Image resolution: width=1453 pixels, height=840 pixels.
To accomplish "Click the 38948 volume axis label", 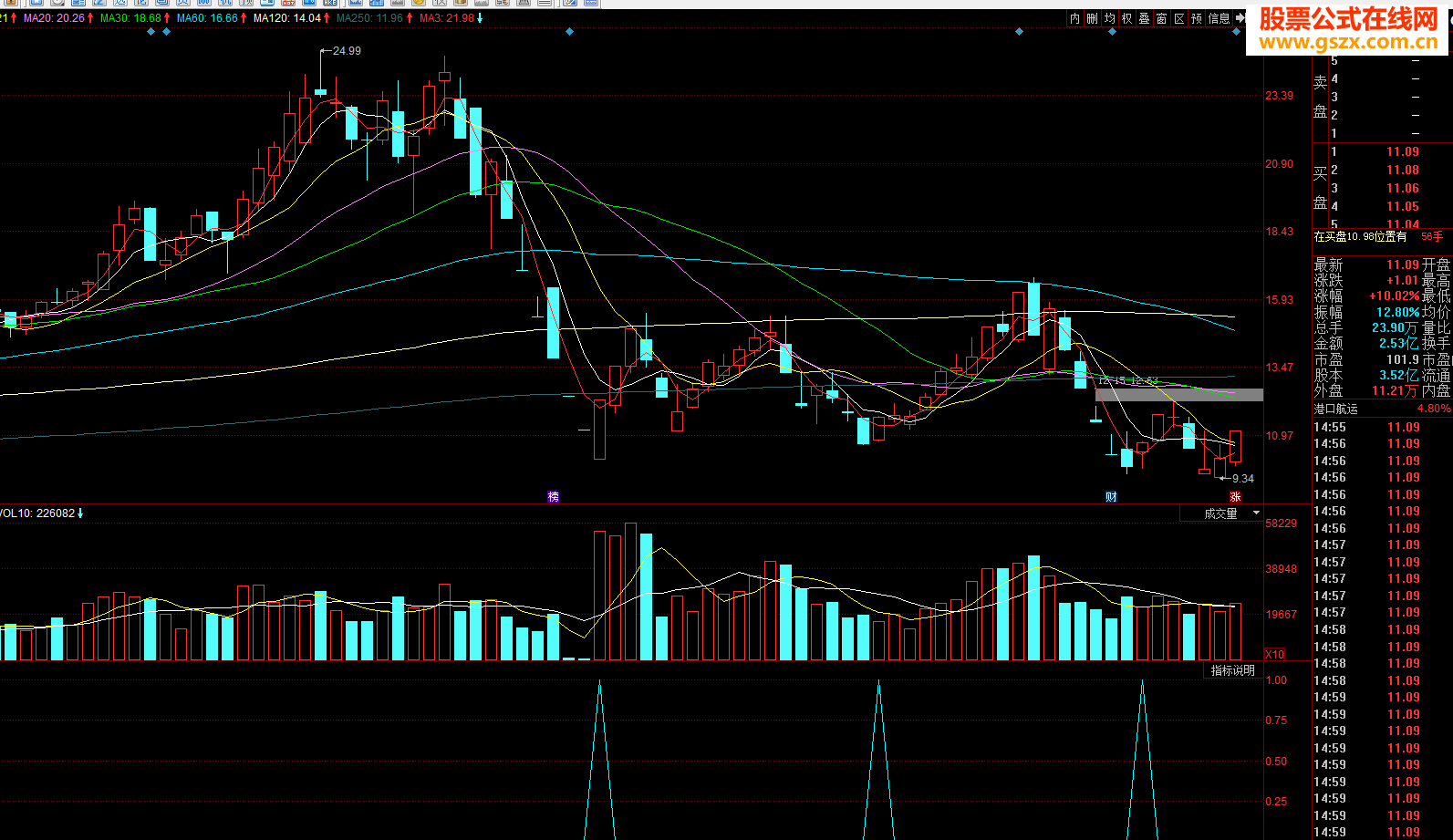I will pos(1281,568).
